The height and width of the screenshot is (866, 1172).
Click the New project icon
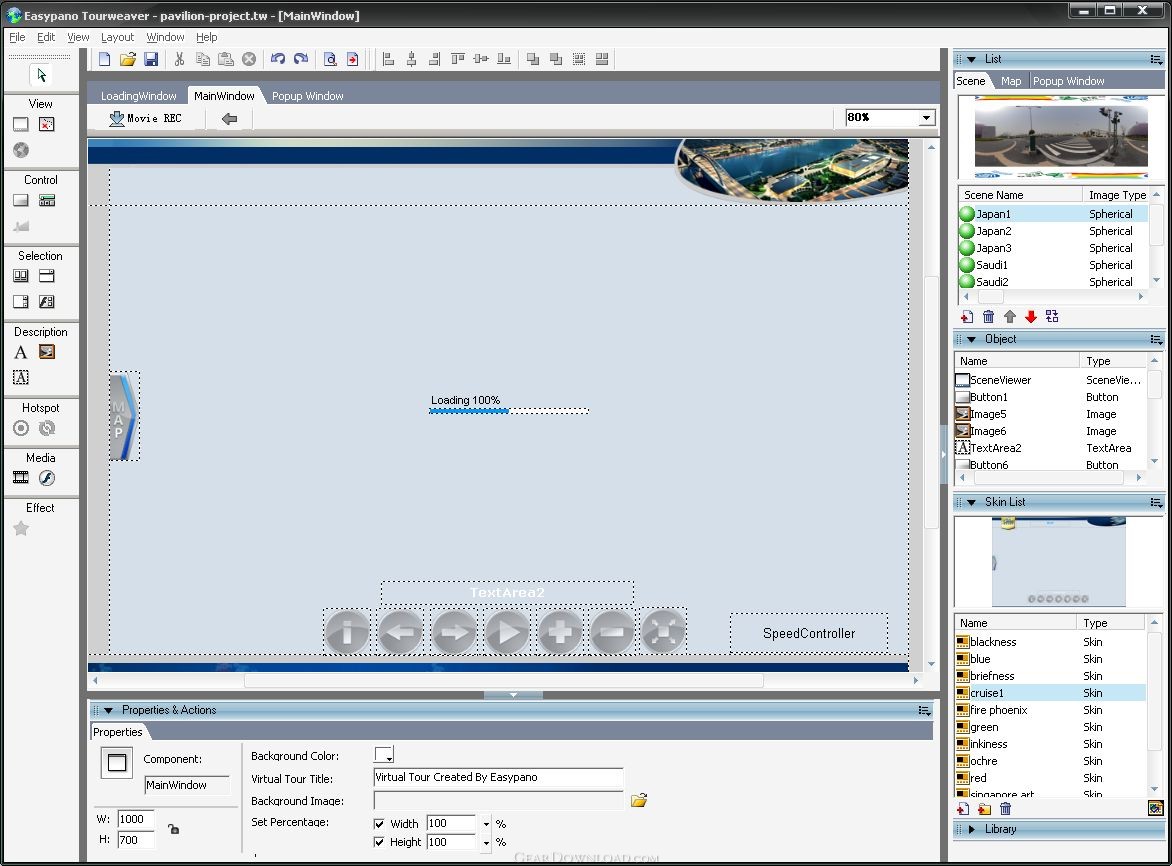tap(105, 59)
